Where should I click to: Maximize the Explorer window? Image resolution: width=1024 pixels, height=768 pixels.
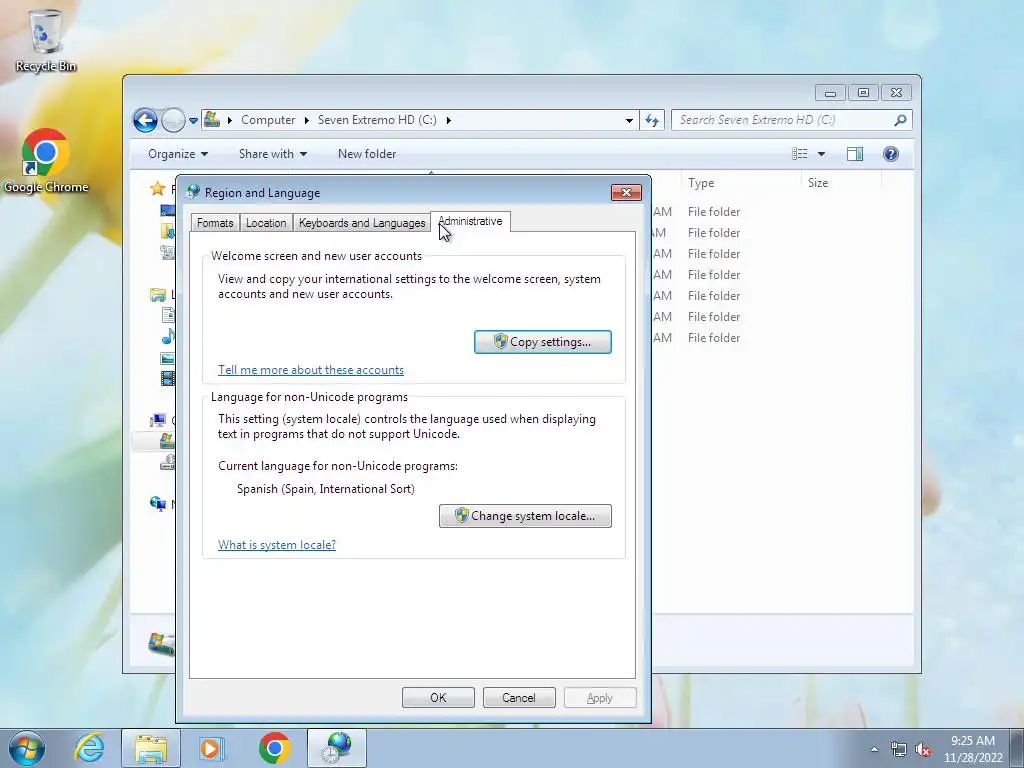tap(863, 93)
